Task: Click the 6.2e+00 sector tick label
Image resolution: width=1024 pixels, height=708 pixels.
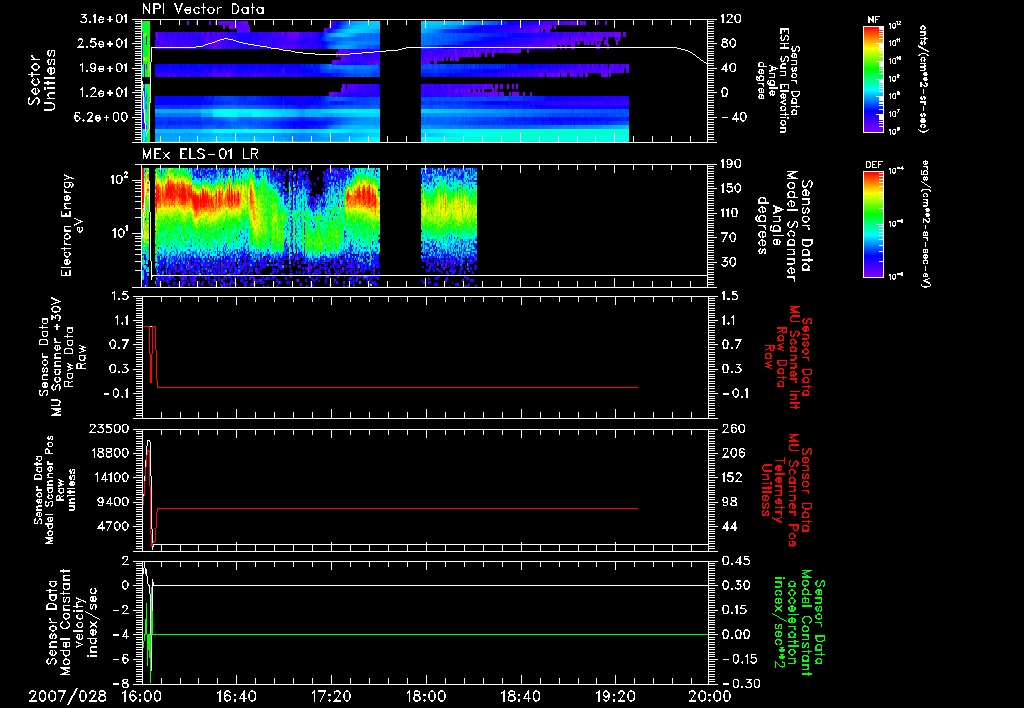Action: point(103,117)
